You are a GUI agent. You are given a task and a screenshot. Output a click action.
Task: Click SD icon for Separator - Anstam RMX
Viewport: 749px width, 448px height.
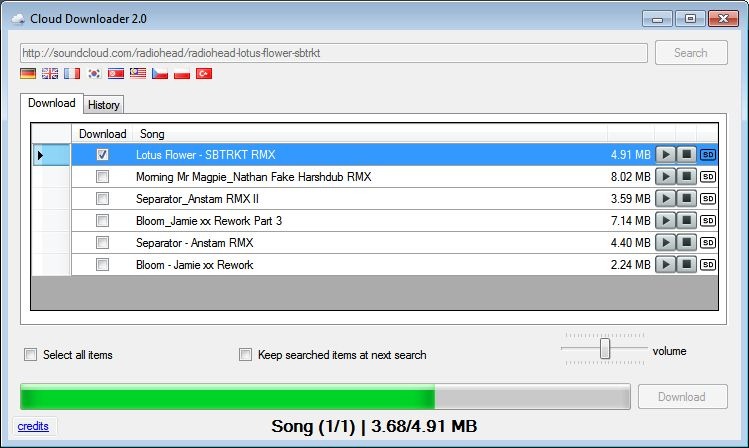pos(708,243)
